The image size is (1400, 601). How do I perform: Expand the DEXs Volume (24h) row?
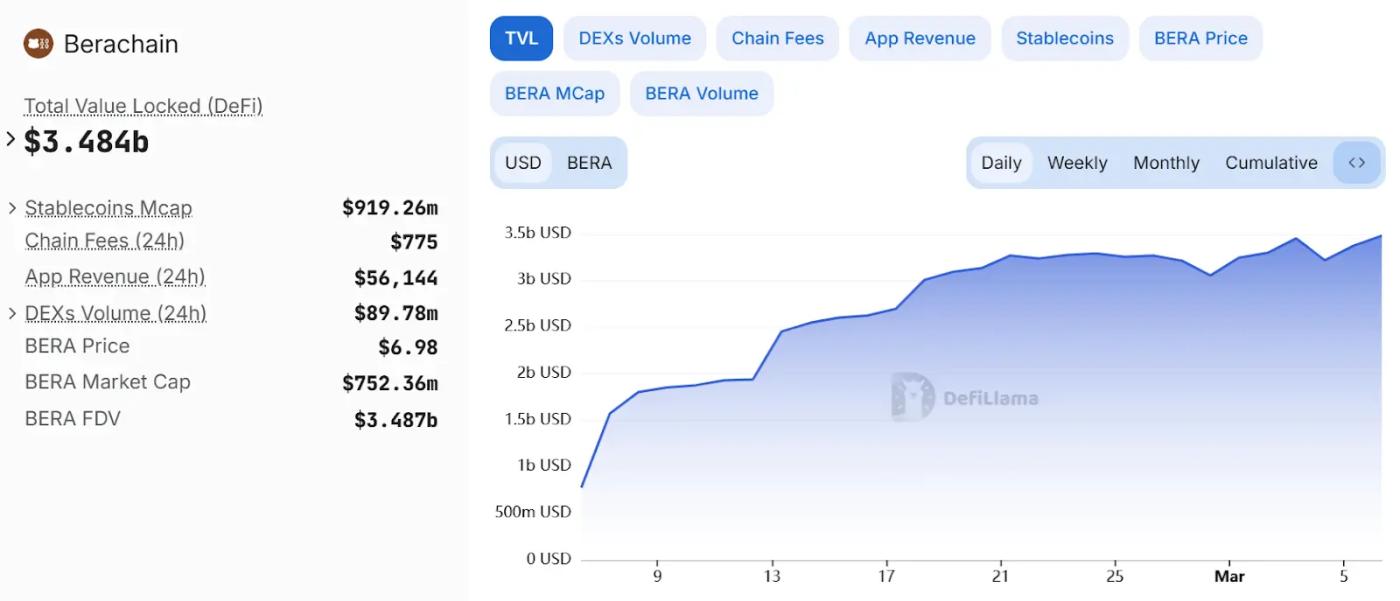tap(12, 313)
